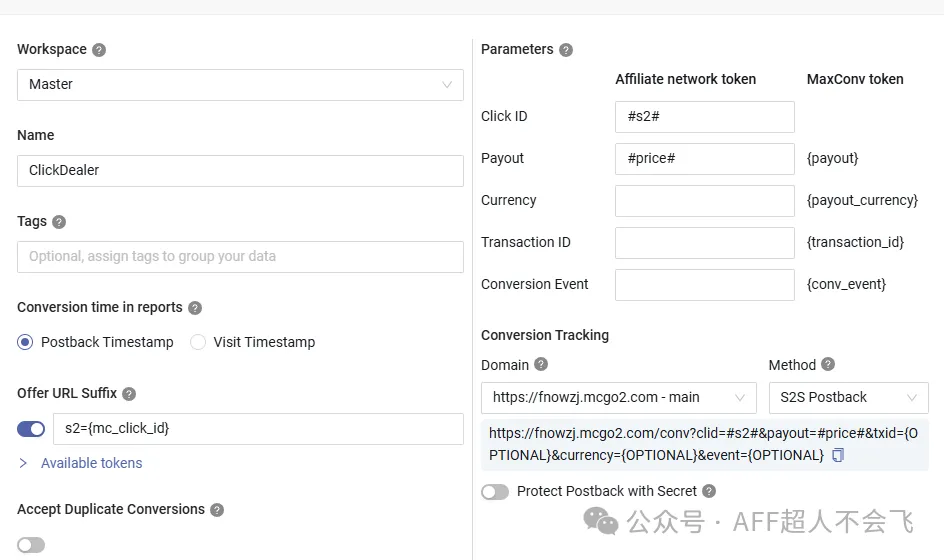The width and height of the screenshot is (944, 560).
Task: Open the S2S Postback method dropdown
Action: pyautogui.click(x=848, y=398)
